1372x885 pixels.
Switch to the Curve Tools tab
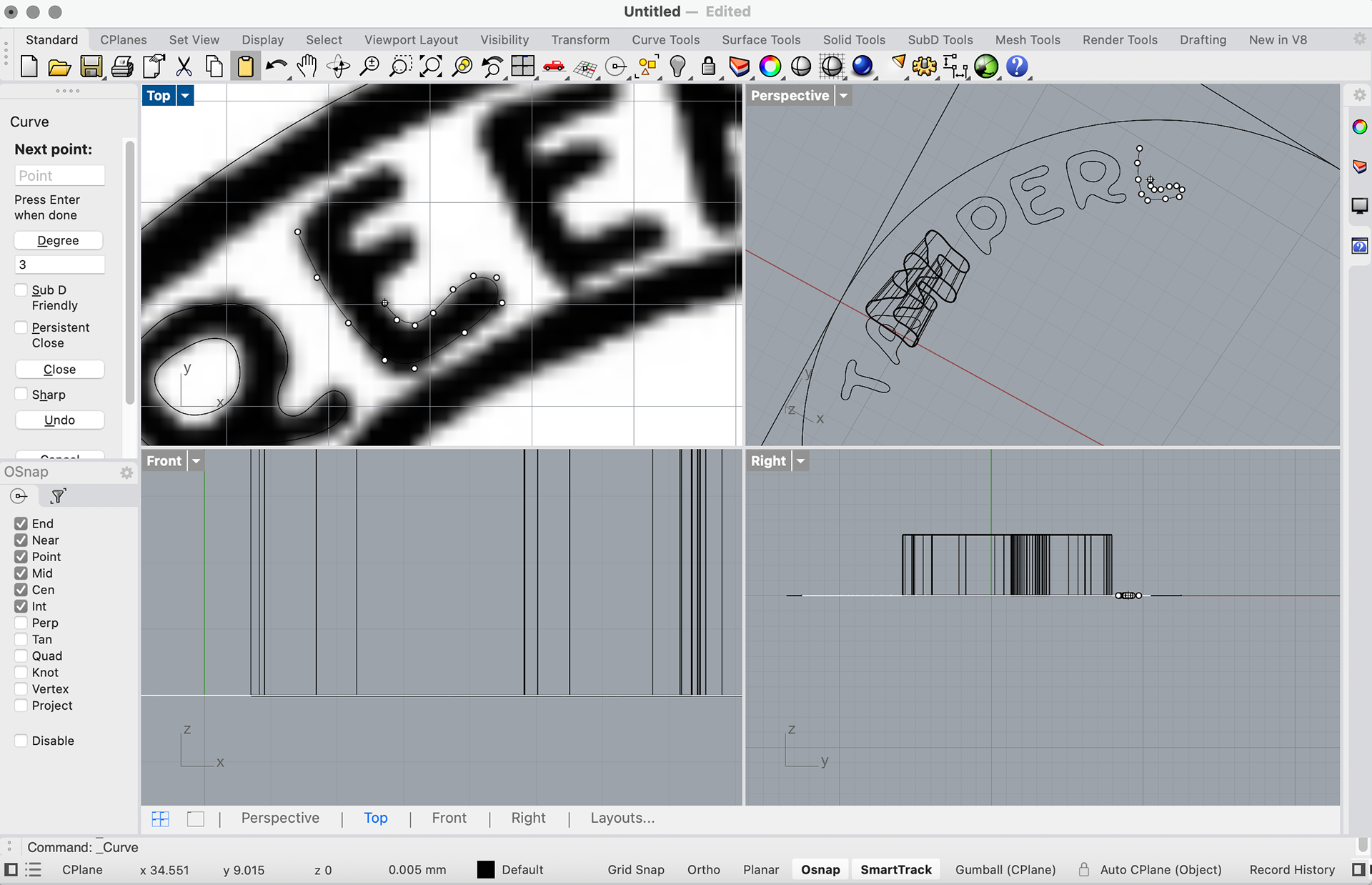665,40
